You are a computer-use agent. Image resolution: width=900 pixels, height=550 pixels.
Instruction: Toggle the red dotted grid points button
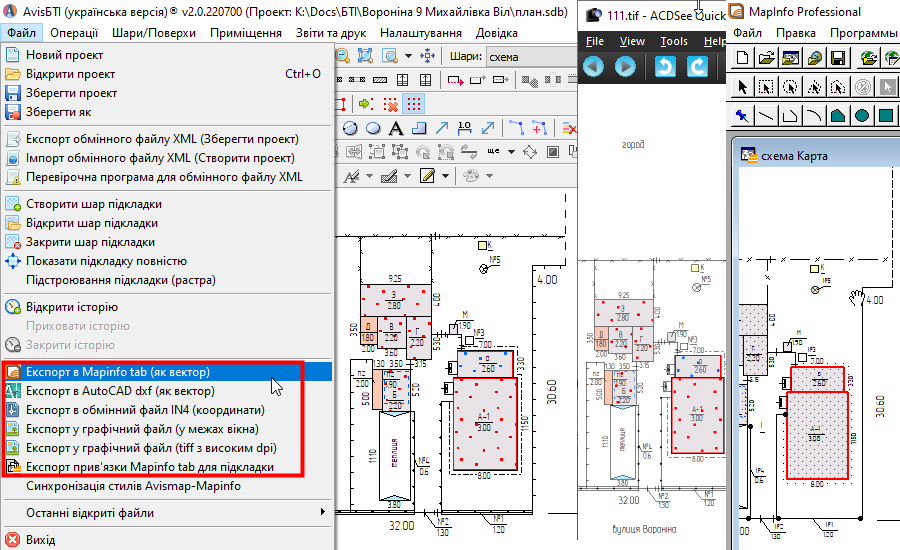click(x=413, y=104)
